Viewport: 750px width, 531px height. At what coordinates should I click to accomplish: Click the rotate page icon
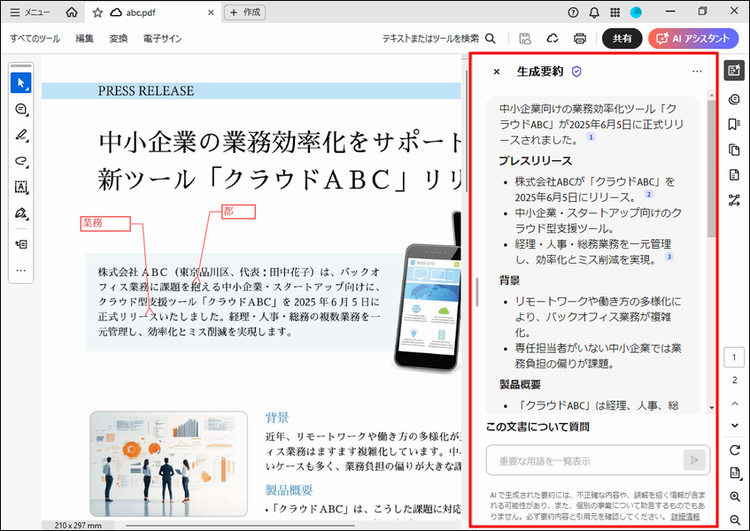click(735, 450)
